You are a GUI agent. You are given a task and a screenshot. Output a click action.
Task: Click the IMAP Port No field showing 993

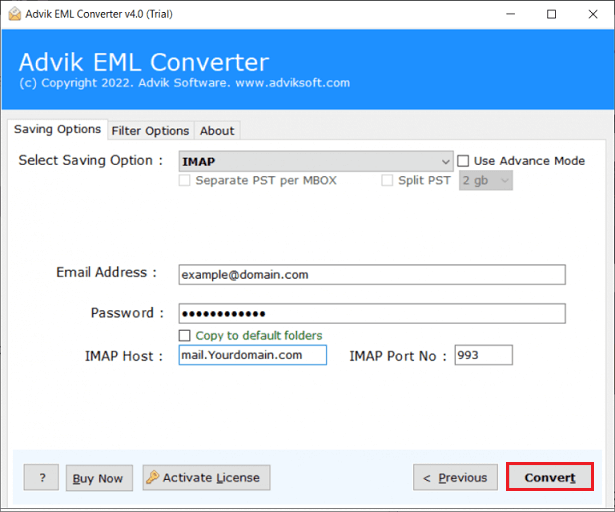[484, 355]
